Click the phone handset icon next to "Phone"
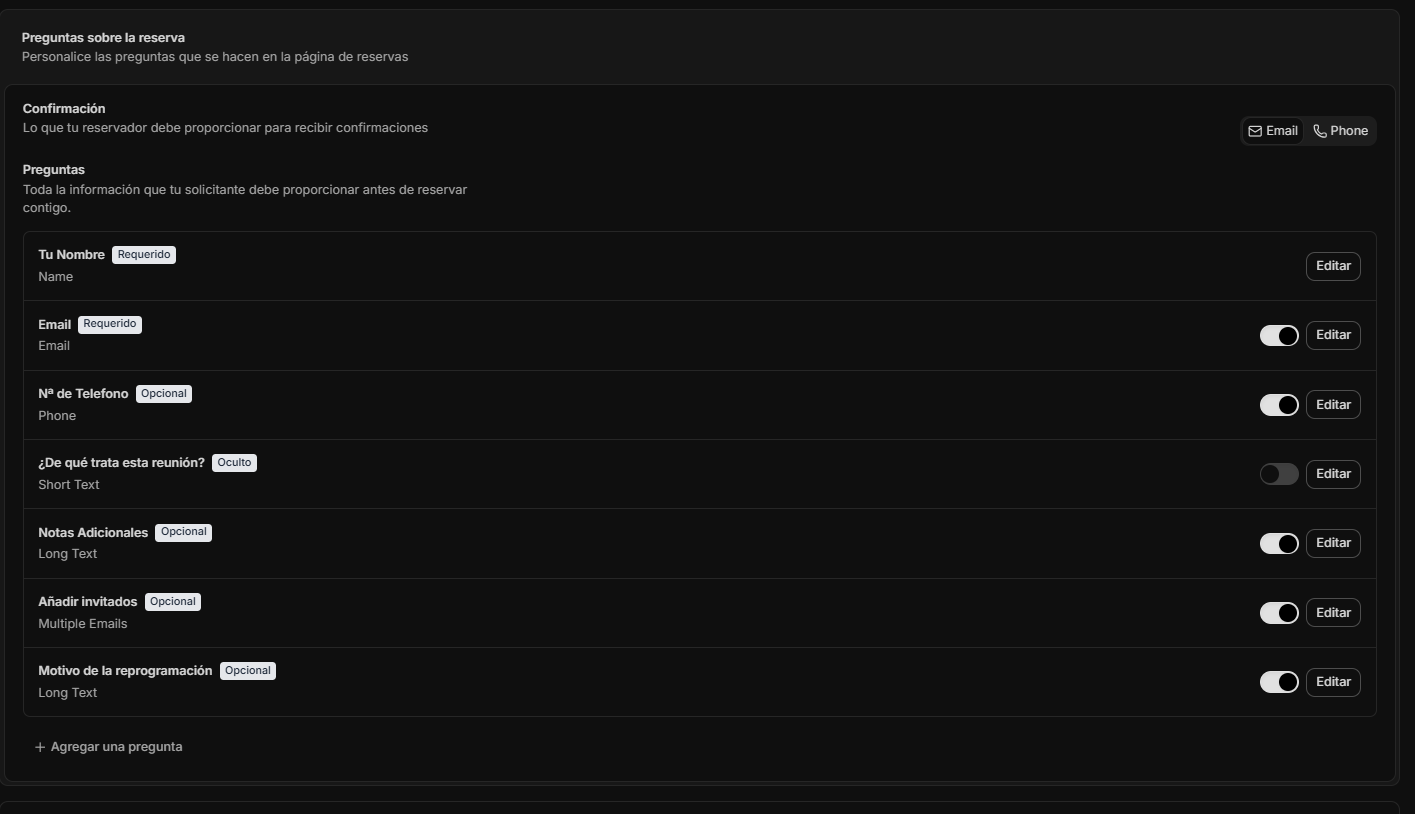The height and width of the screenshot is (814, 1415). point(1319,130)
